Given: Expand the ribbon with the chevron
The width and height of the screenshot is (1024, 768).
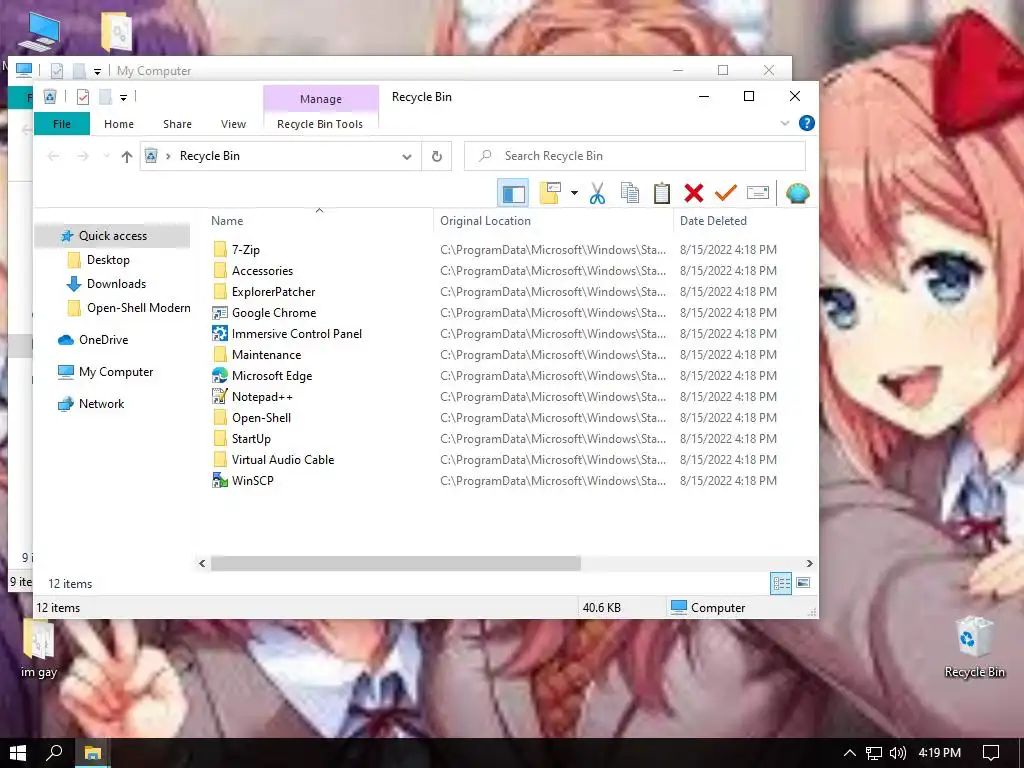Looking at the screenshot, I should coord(785,123).
